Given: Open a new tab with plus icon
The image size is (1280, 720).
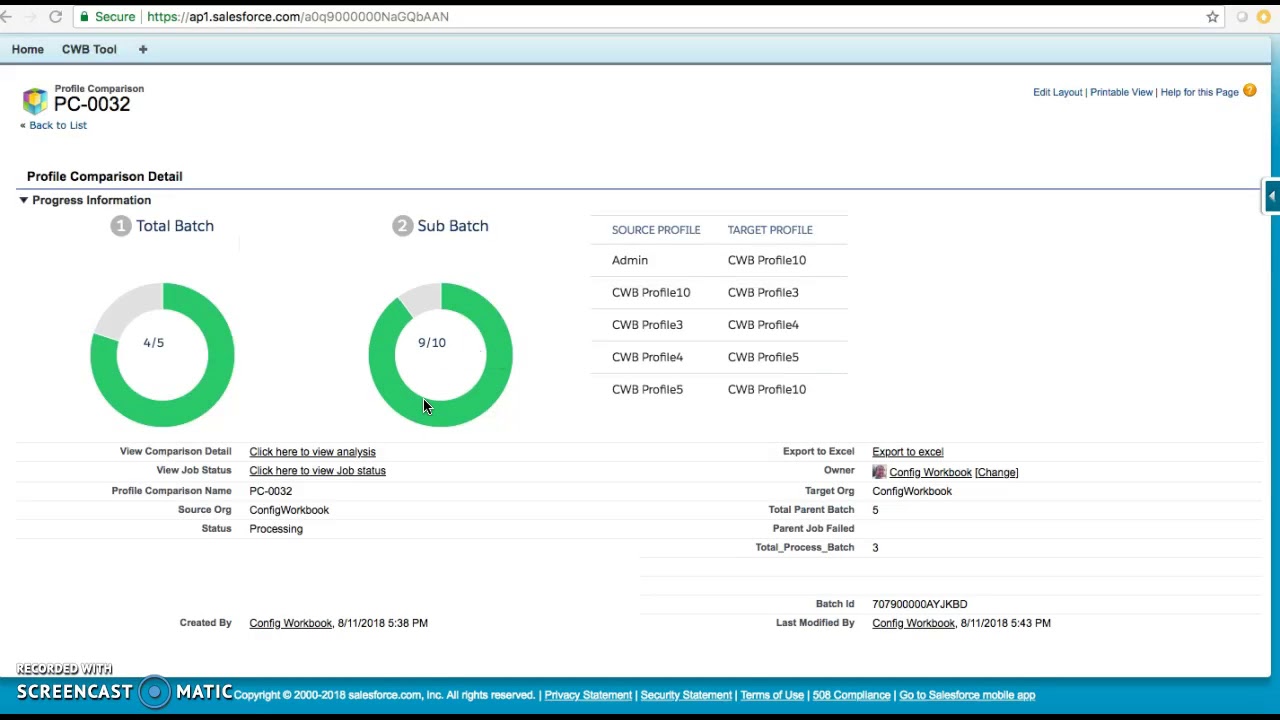Looking at the screenshot, I should pos(143,49).
